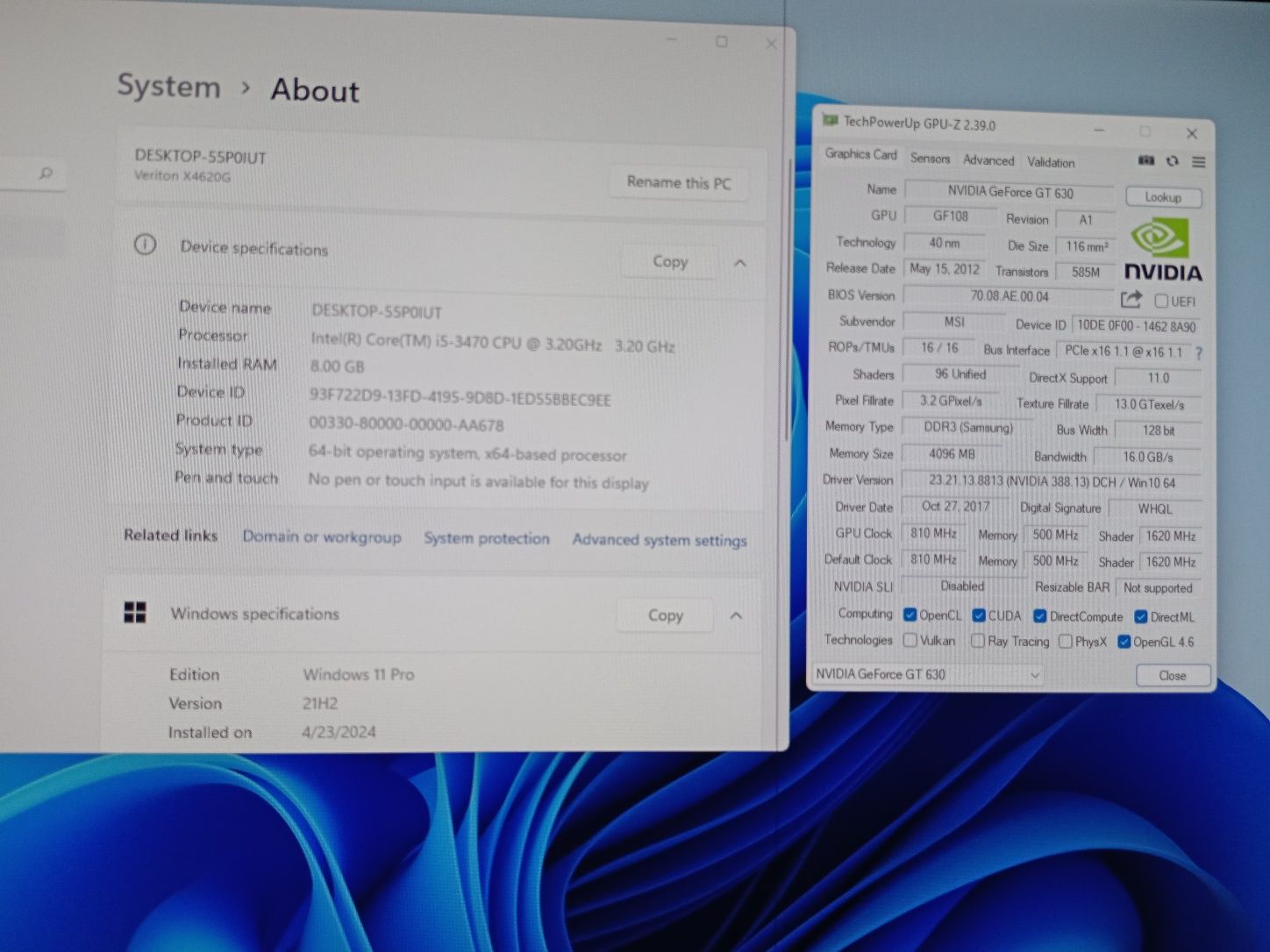Screen dimensions: 1270x952
Task: Click the Device ID 10DE 0F00 field
Action: [1137, 325]
